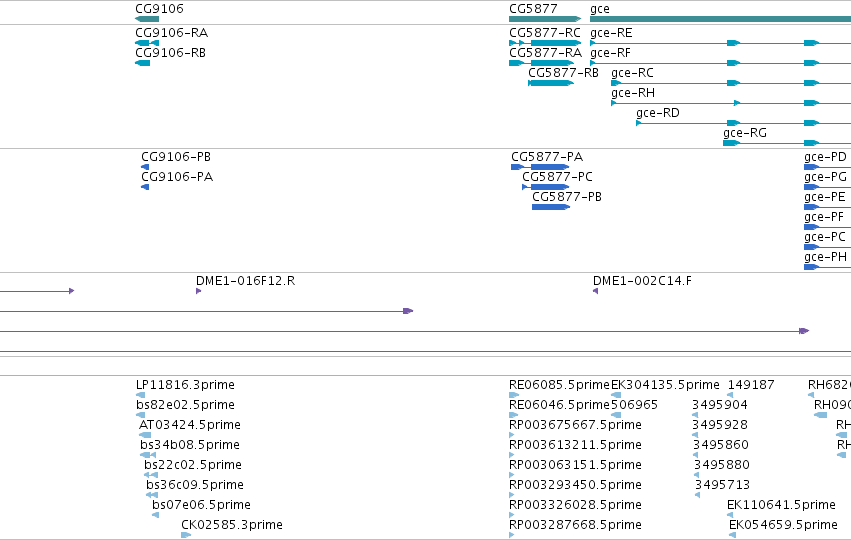Select protein CG5877-PC
The width and height of the screenshot is (851, 540).
545,187
